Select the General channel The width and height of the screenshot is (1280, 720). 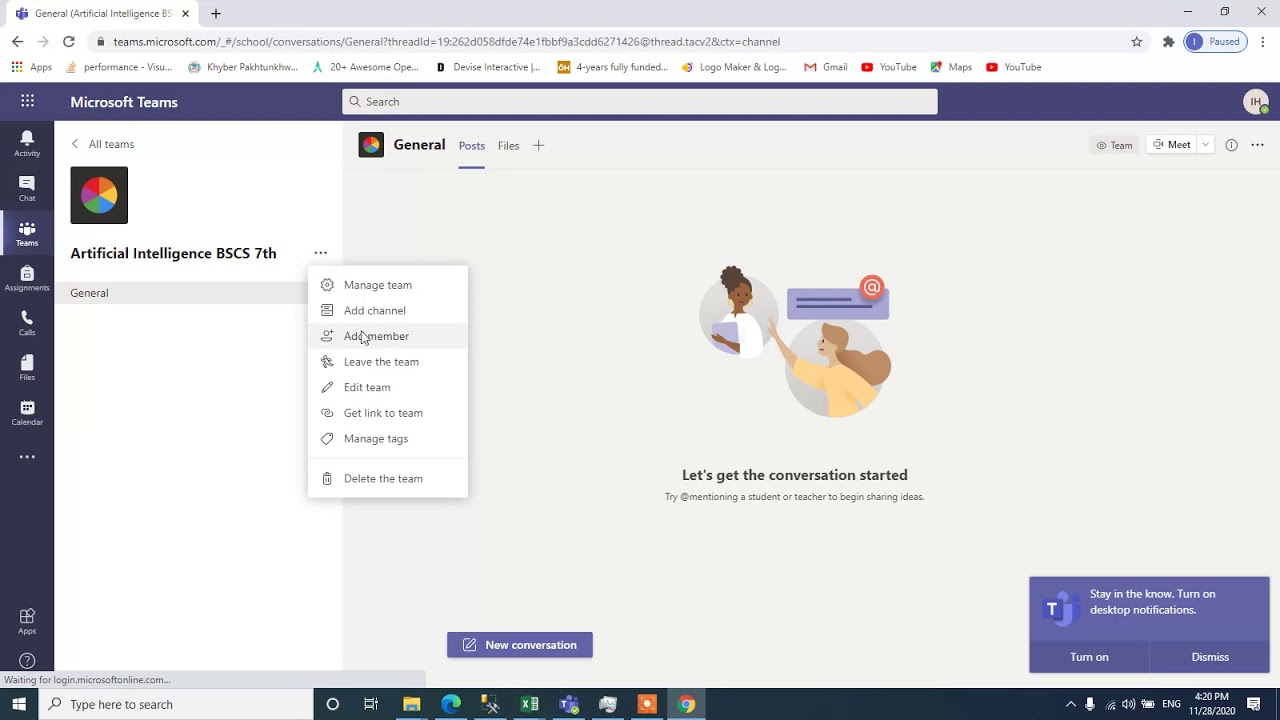tap(180, 293)
